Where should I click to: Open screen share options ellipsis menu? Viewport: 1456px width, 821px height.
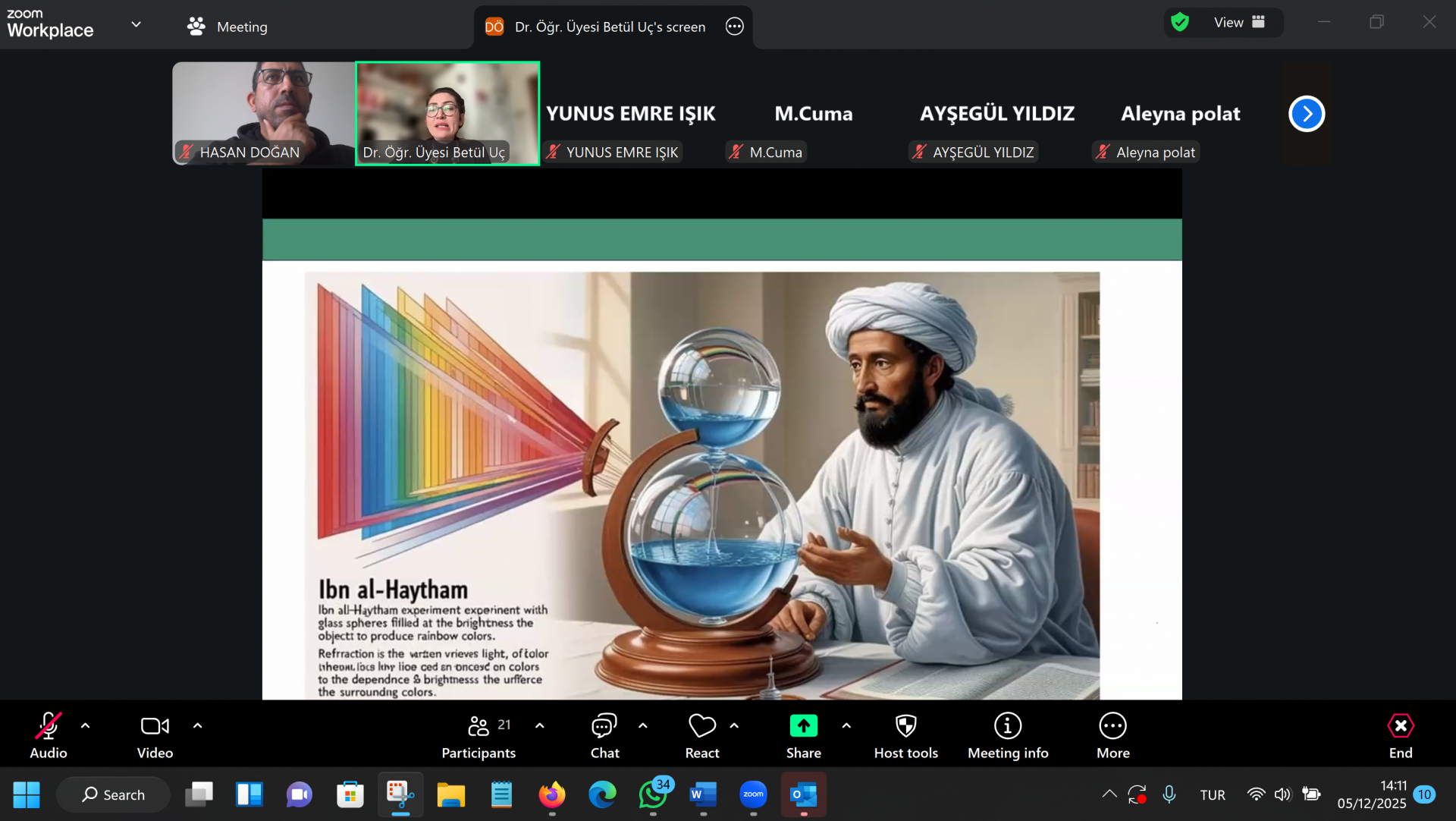734,27
